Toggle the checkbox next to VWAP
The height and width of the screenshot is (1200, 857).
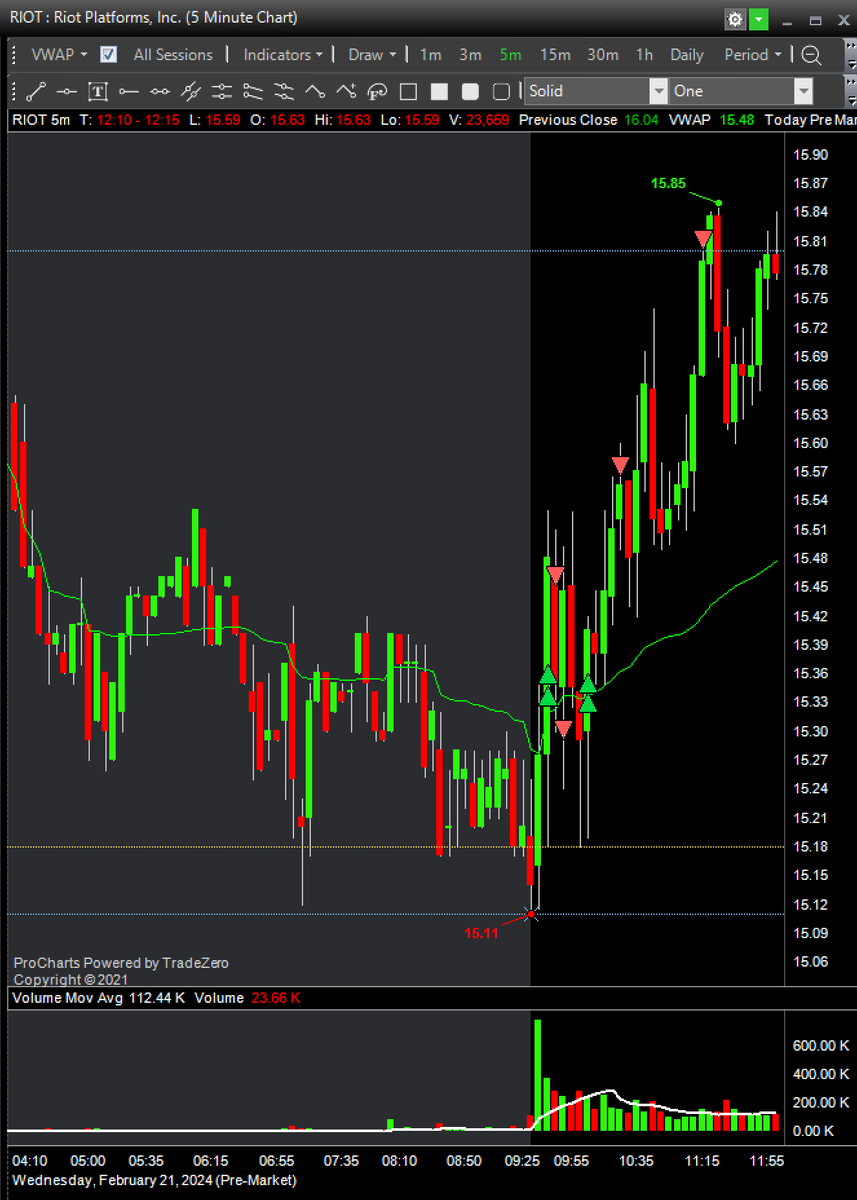click(107, 55)
